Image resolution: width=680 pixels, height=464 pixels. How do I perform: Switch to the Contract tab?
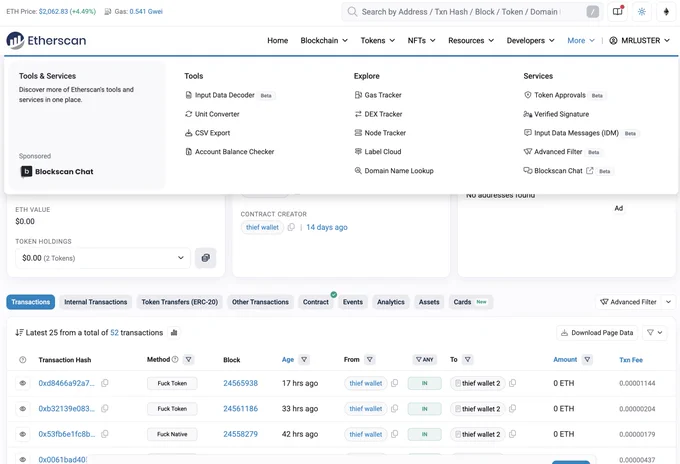pos(316,302)
